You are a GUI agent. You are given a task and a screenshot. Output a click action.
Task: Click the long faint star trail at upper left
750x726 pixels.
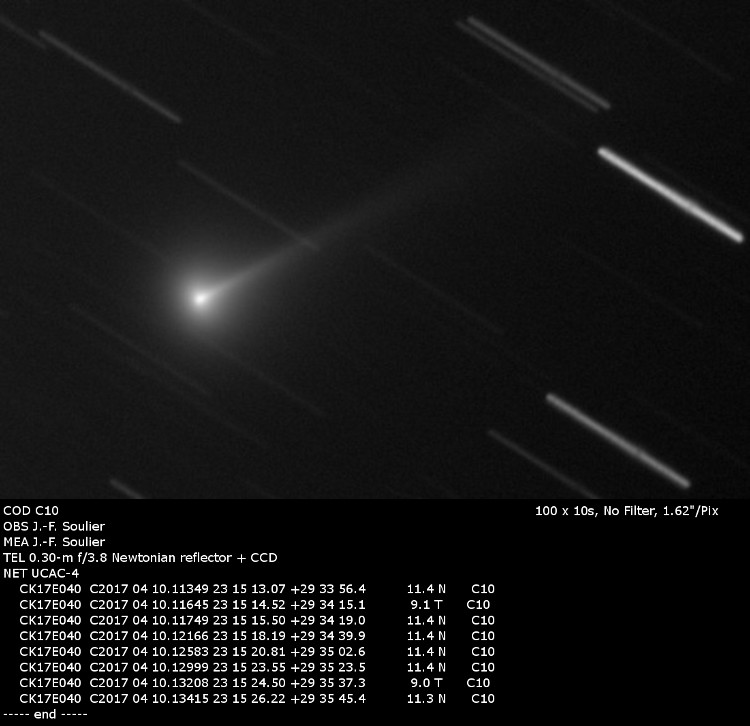[x=110, y=77]
